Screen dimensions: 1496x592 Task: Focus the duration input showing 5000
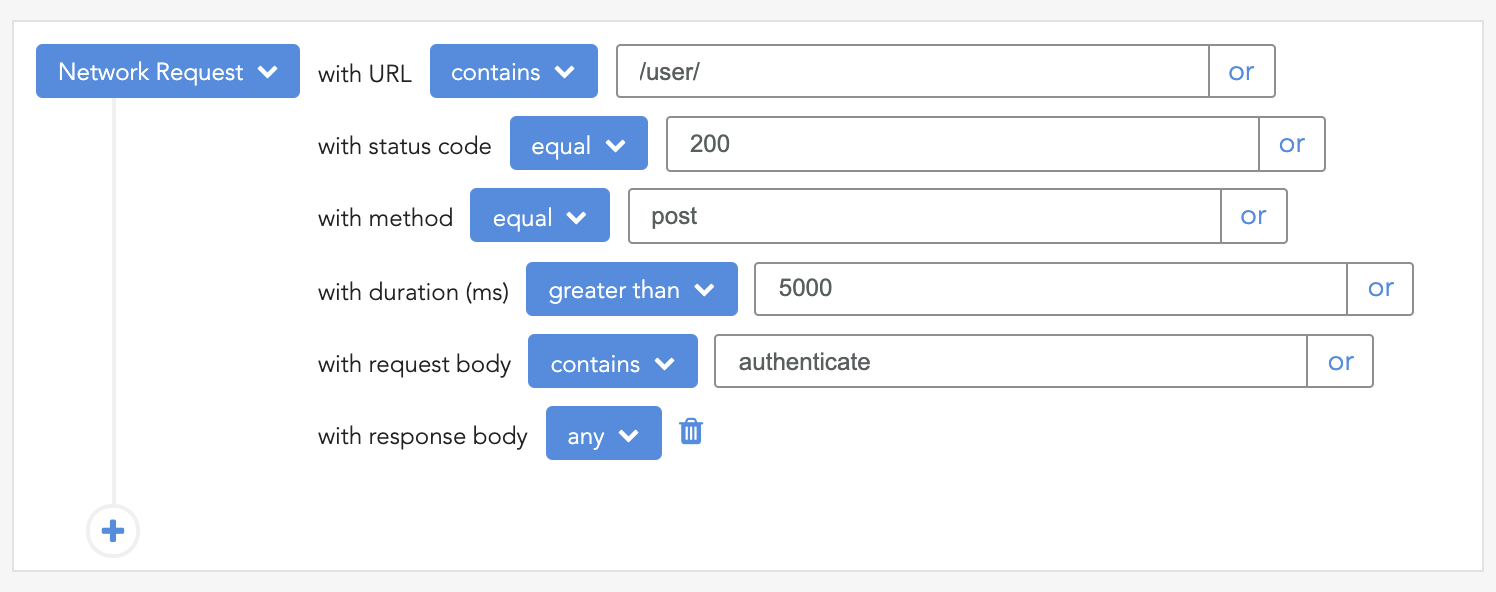pyautogui.click(x=1050, y=290)
